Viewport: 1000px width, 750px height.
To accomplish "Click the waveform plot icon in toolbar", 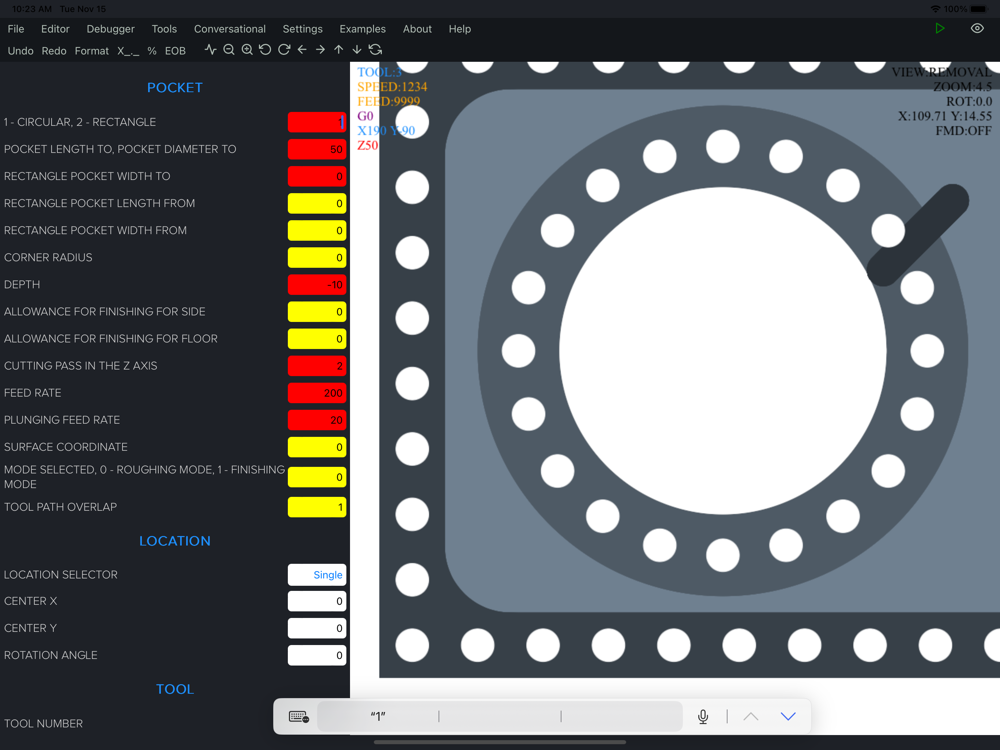I will coord(210,50).
